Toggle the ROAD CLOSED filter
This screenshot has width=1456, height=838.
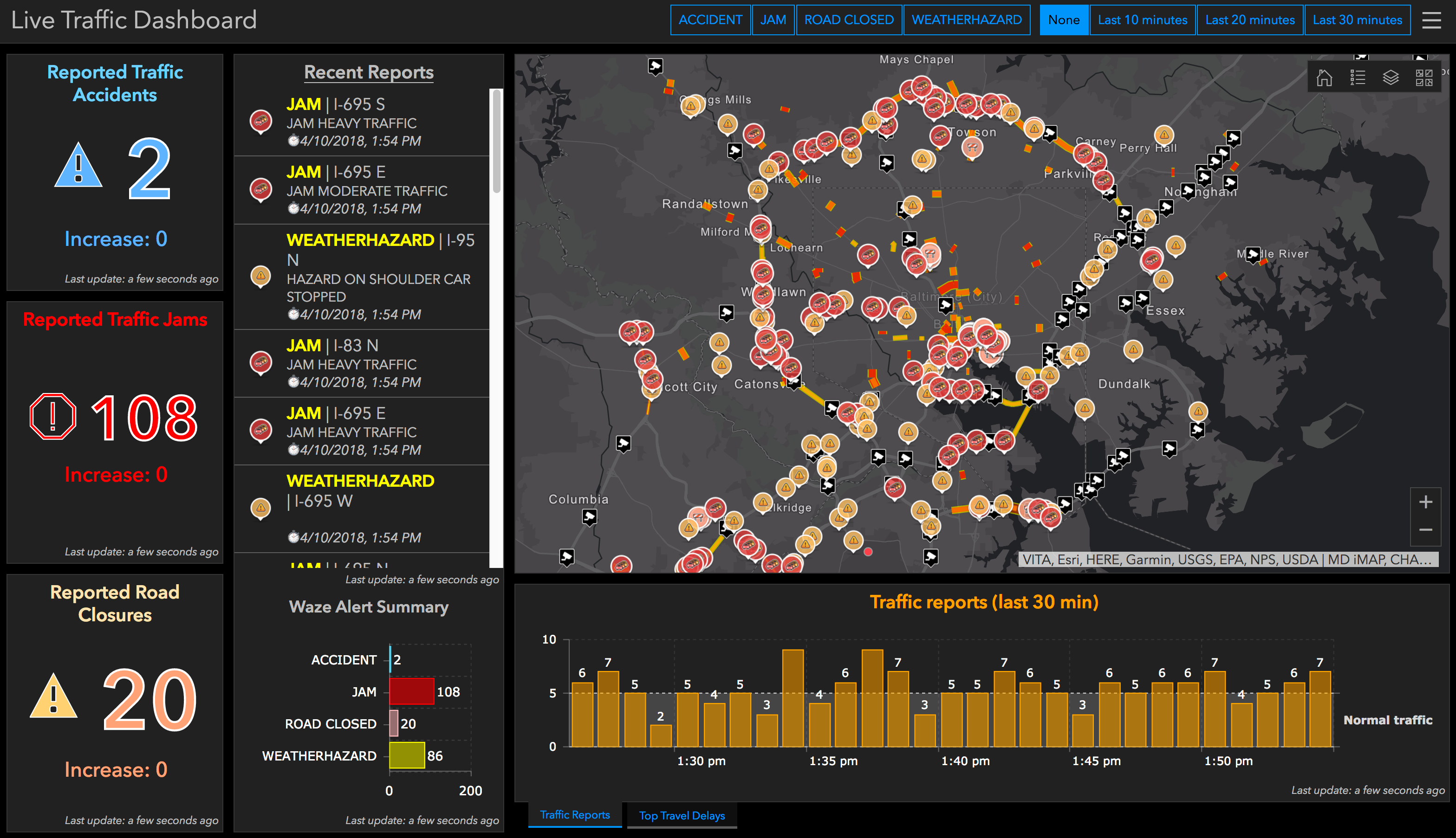pyautogui.click(x=849, y=20)
